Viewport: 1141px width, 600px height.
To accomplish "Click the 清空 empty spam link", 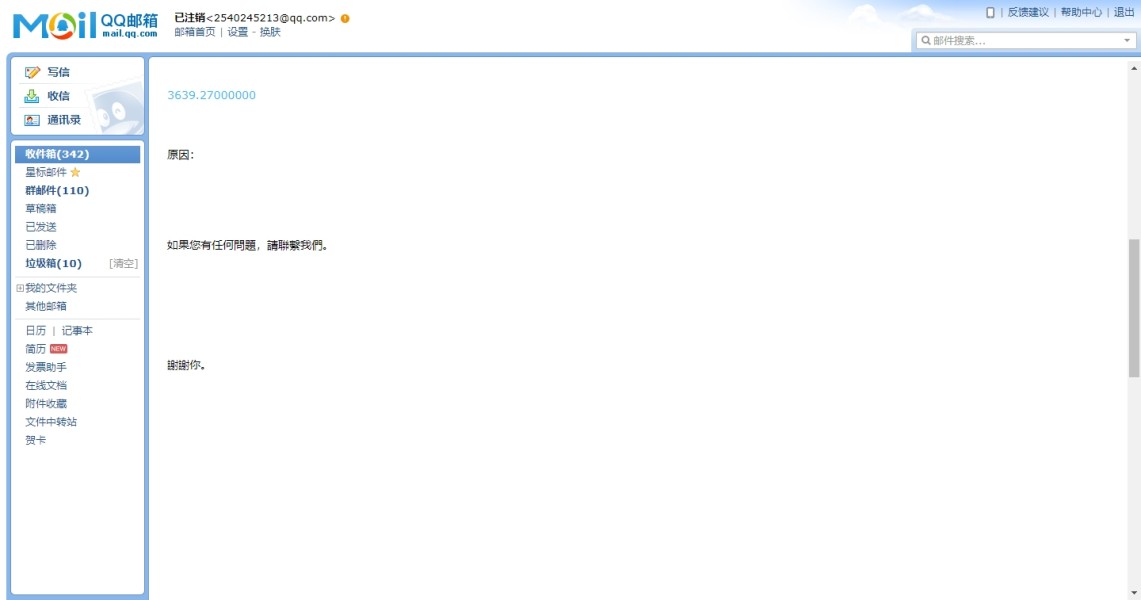I will tap(123, 263).
